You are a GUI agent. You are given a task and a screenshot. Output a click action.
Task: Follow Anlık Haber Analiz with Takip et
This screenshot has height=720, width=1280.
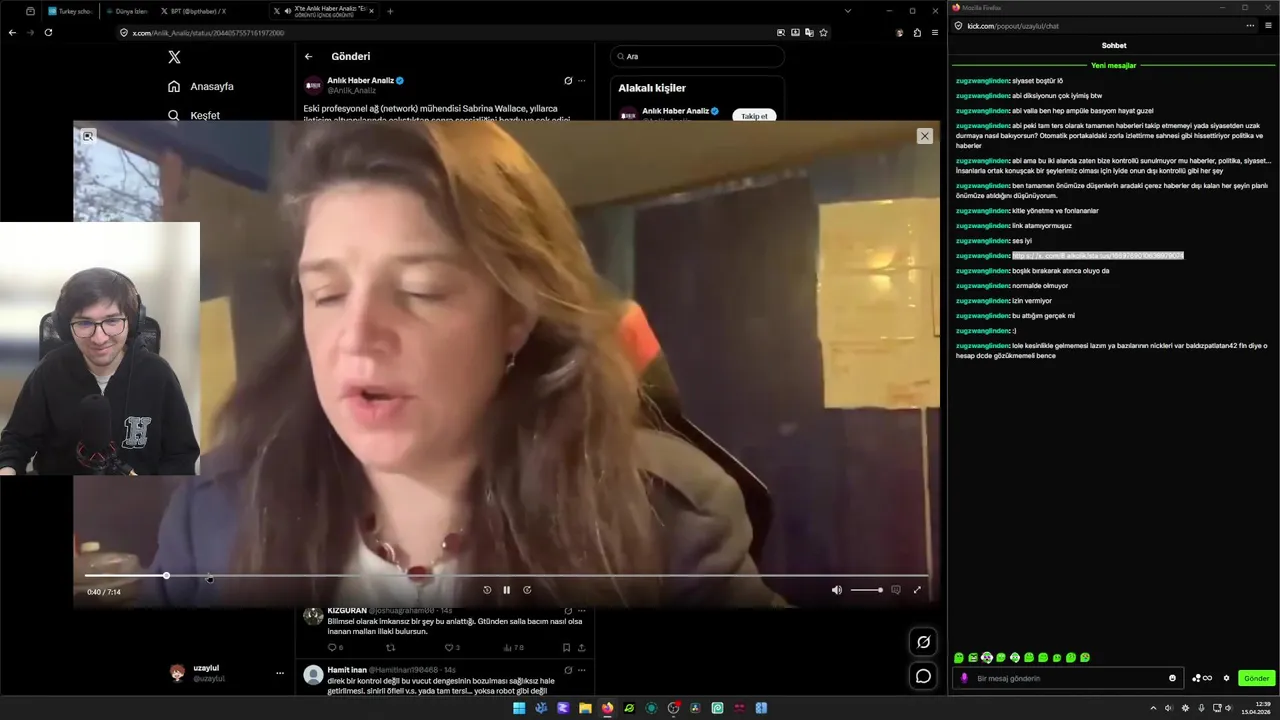coord(754,116)
